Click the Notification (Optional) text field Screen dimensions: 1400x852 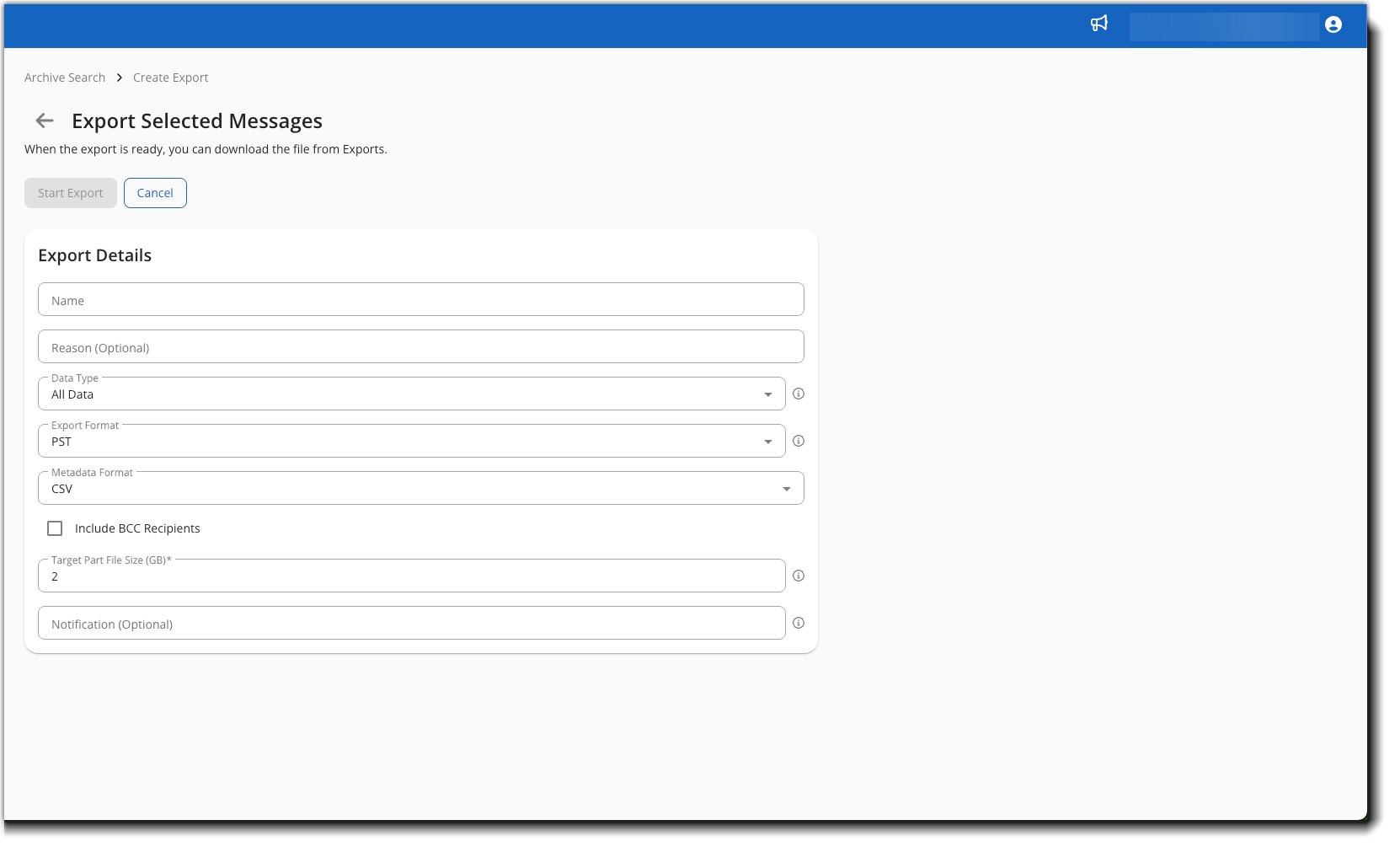(x=411, y=624)
